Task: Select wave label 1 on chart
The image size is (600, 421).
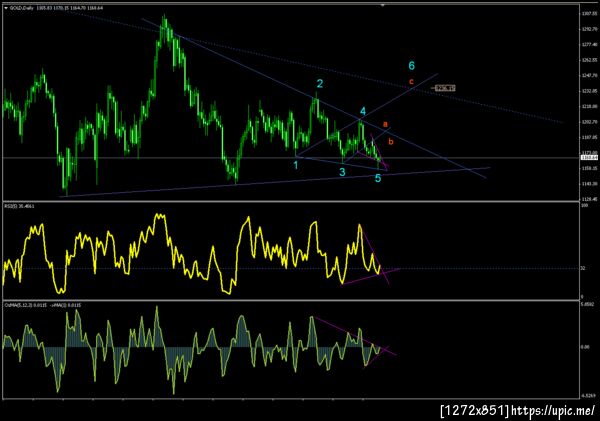Action: point(295,165)
